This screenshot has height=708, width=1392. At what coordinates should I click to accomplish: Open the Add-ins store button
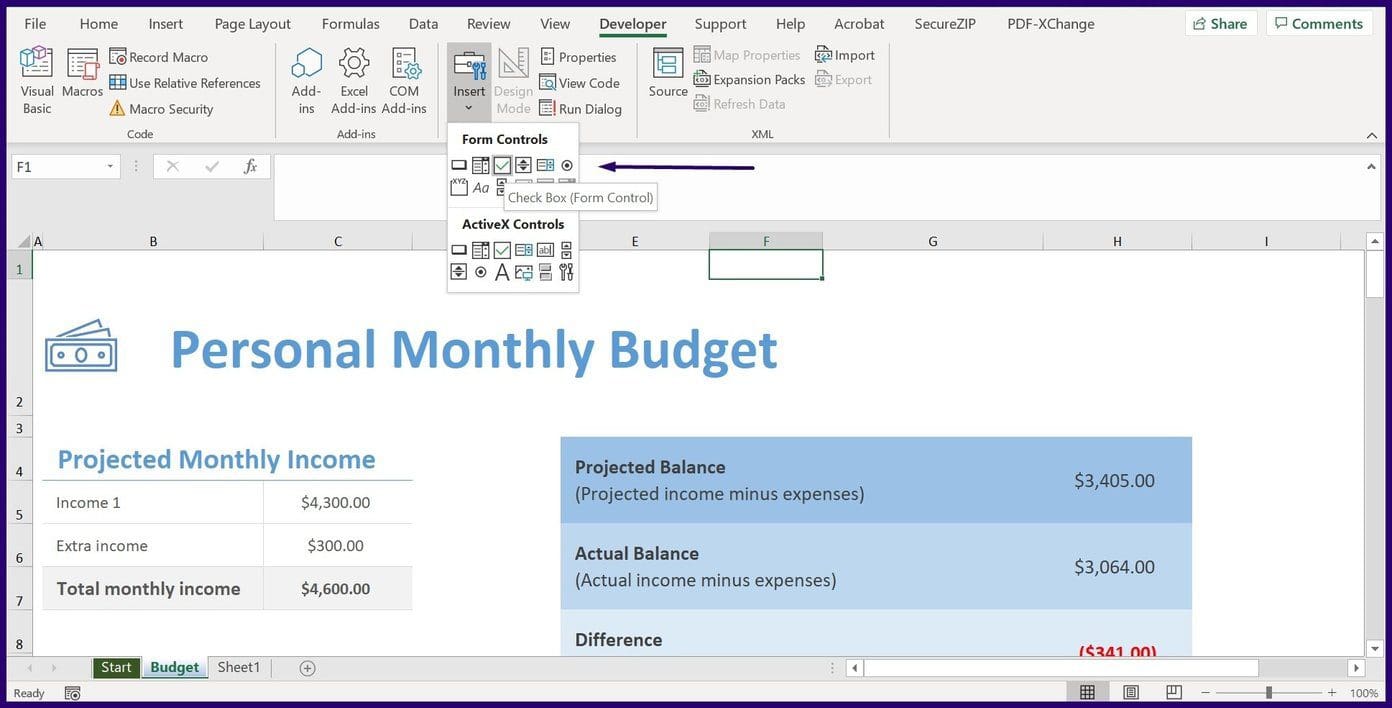pyautogui.click(x=306, y=81)
